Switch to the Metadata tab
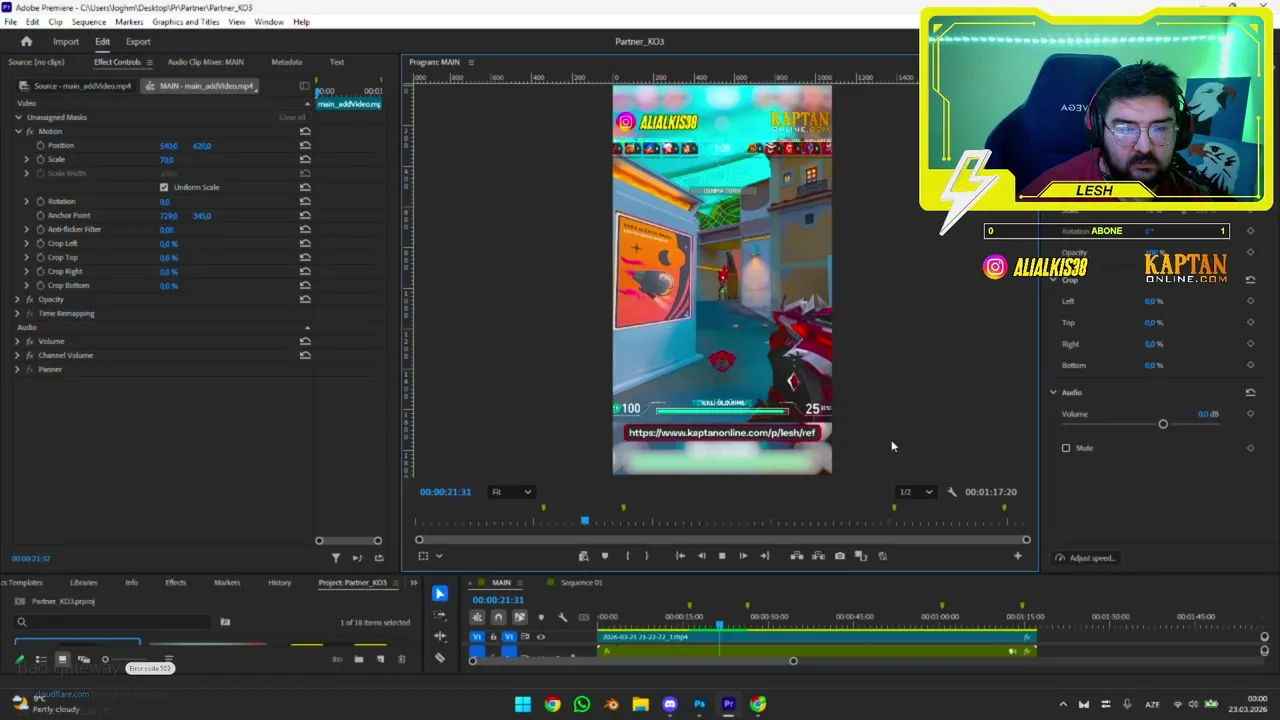This screenshot has width=1280, height=720. [286, 62]
